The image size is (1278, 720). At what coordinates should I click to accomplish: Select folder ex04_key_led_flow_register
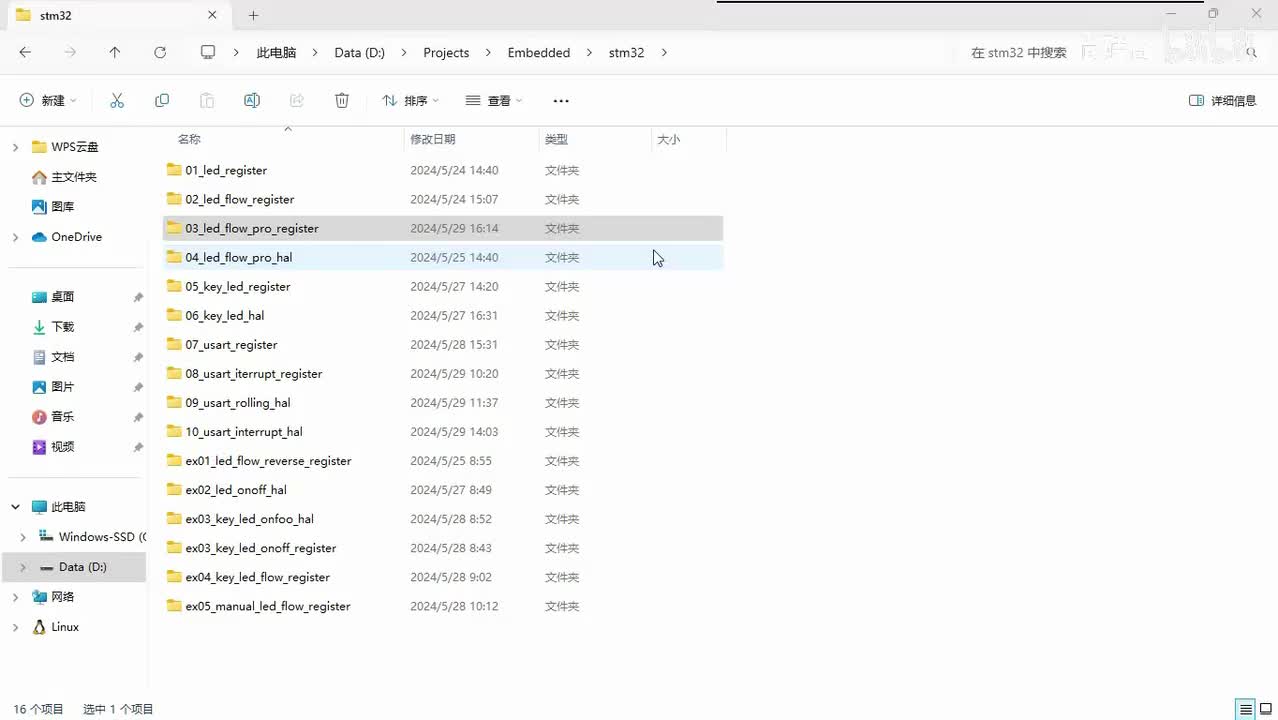(443, 576)
